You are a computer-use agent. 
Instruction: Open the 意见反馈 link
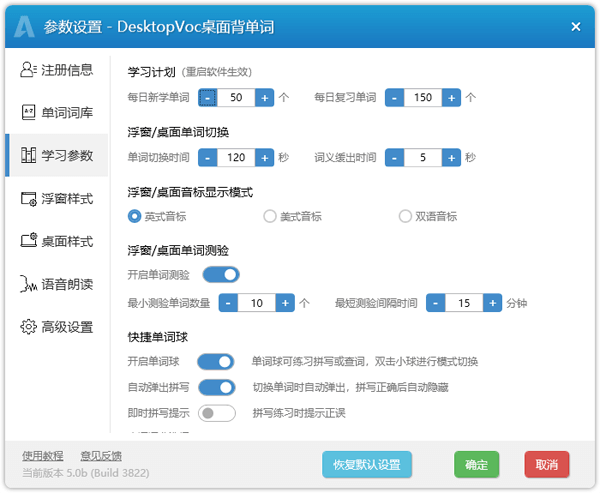tap(101, 456)
